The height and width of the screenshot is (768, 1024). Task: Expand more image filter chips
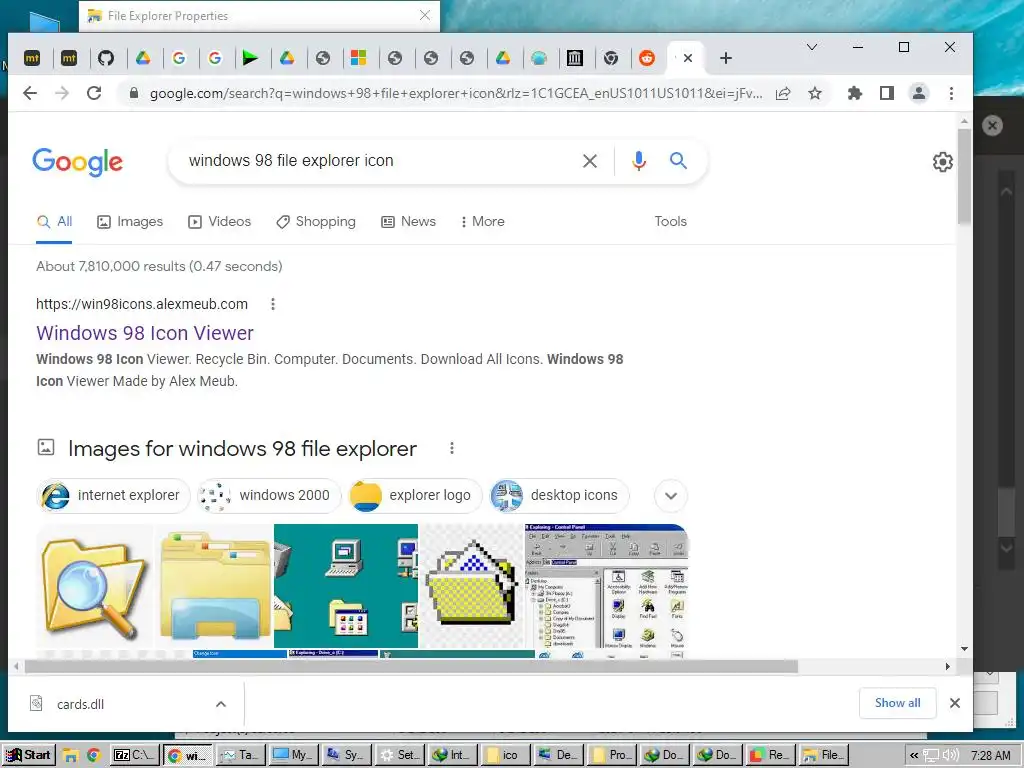coord(671,495)
